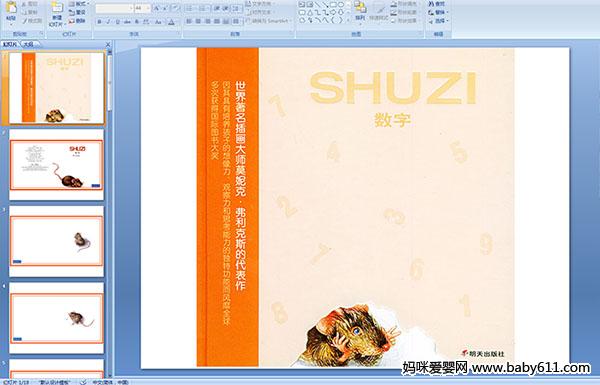The width and height of the screenshot is (600, 385).
Task: Toggle Bold formatting button
Action: pos(99,22)
